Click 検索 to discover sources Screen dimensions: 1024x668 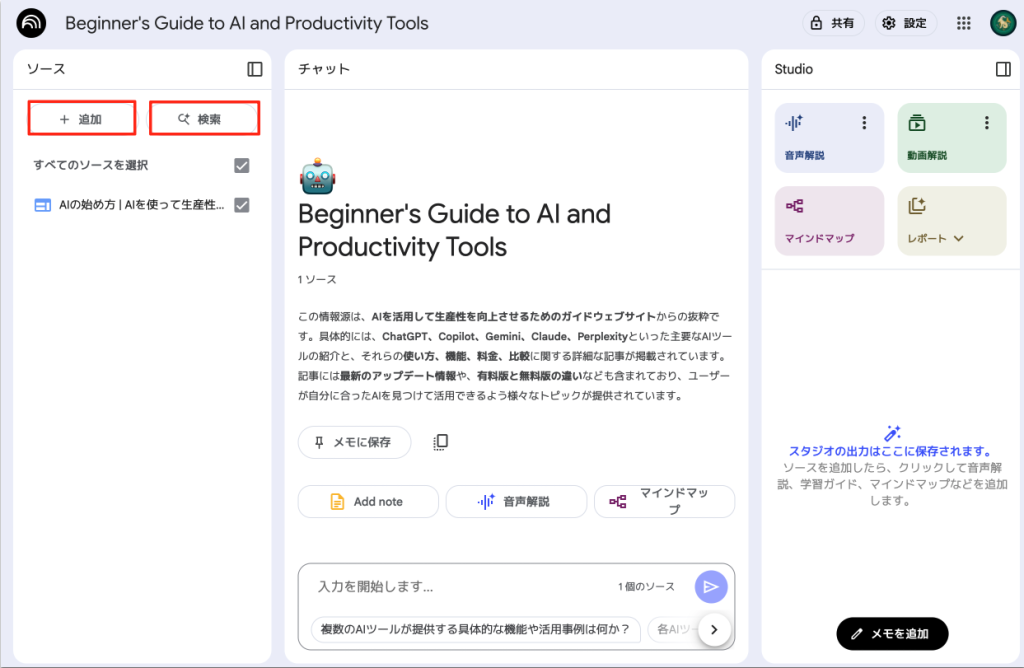coord(204,119)
